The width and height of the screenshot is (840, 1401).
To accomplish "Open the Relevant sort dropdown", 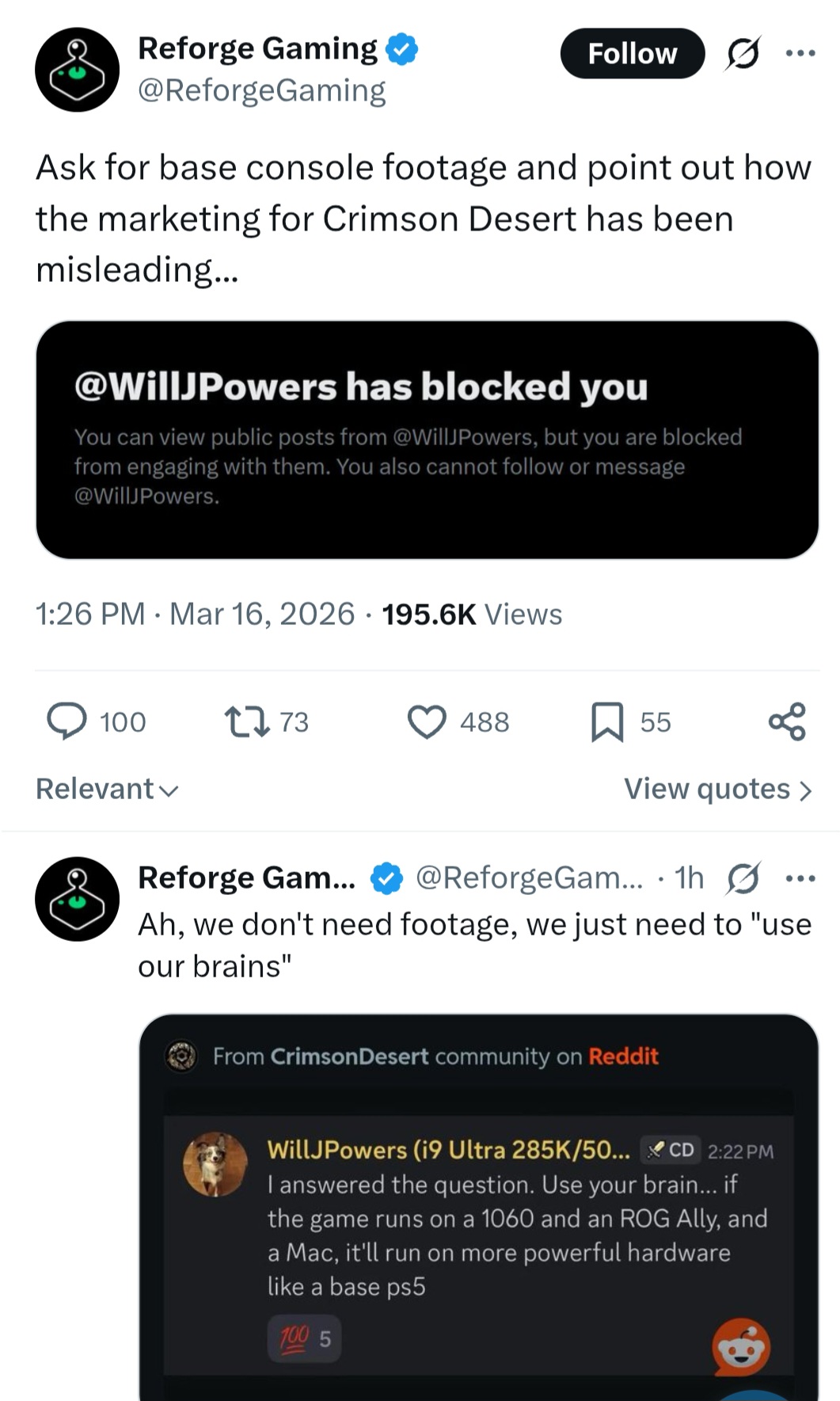I will click(x=107, y=789).
